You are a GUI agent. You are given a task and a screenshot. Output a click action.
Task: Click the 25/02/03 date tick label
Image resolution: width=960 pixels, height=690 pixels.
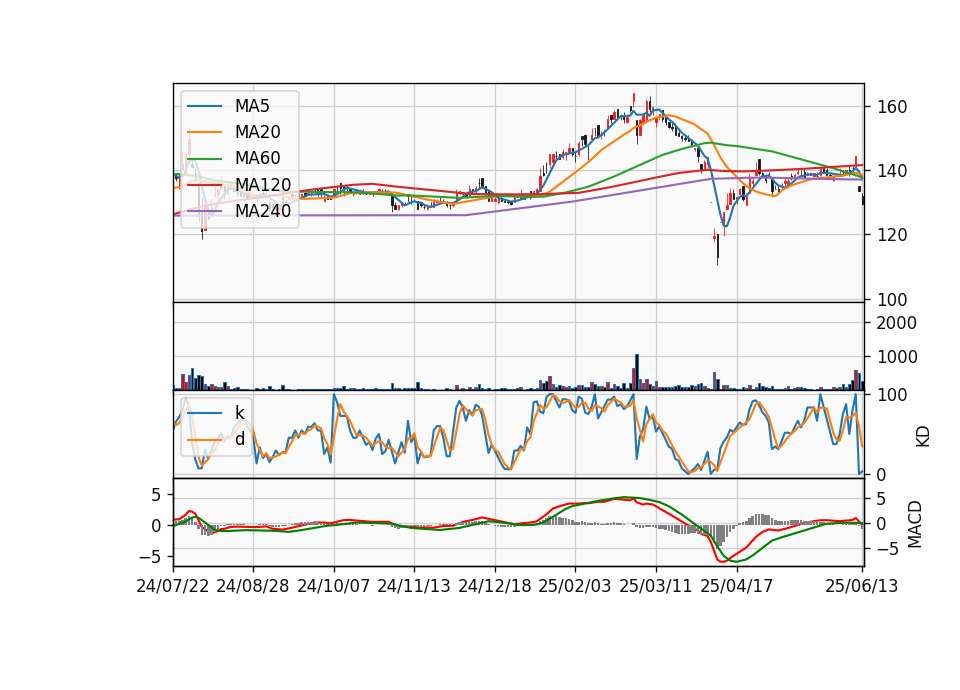(x=575, y=586)
